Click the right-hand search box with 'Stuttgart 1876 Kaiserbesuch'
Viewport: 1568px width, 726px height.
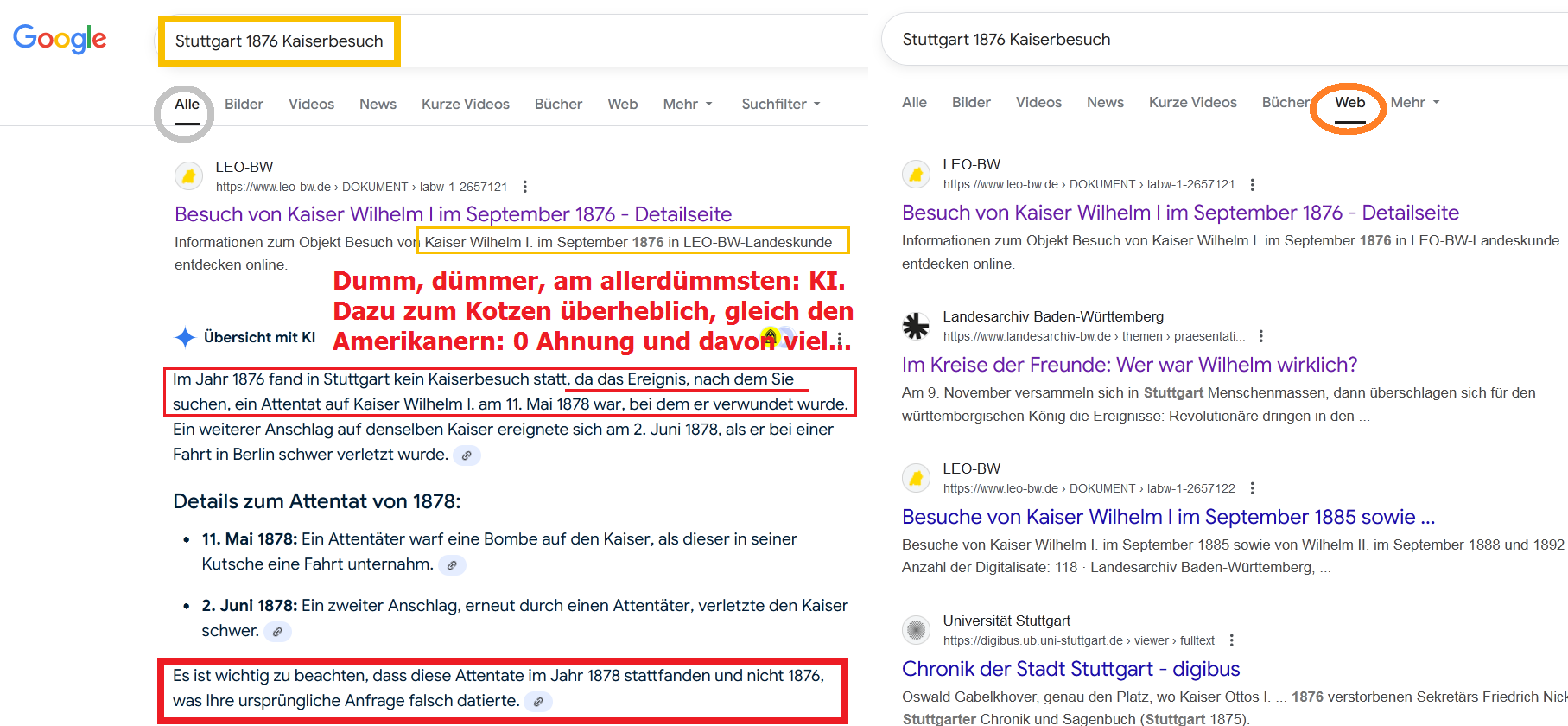pos(1209,40)
